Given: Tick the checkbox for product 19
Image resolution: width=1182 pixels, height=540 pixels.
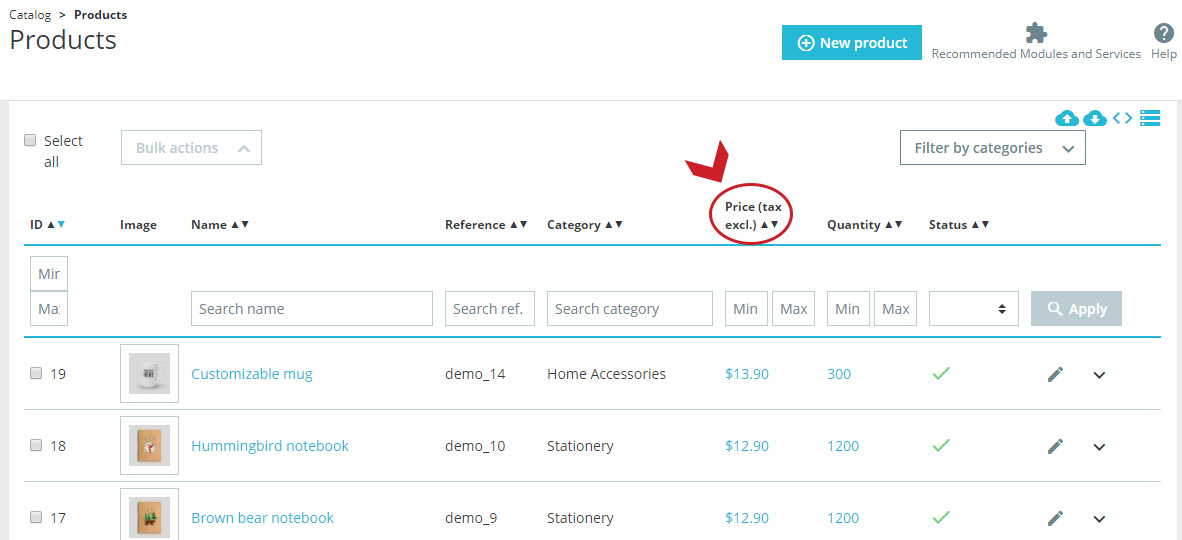Looking at the screenshot, I should [x=35, y=373].
